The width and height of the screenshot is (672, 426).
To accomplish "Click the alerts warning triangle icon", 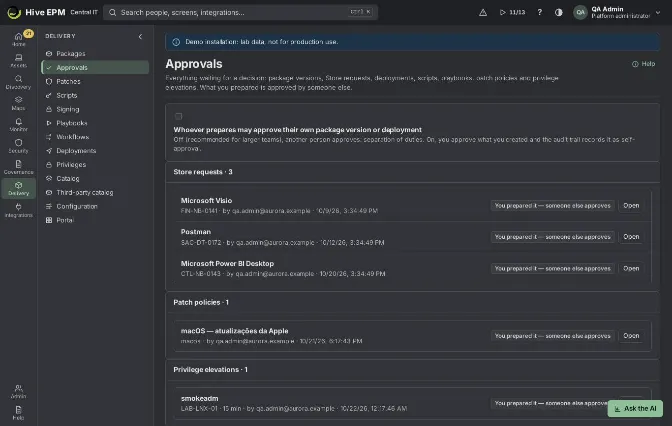I will pyautogui.click(x=483, y=12).
